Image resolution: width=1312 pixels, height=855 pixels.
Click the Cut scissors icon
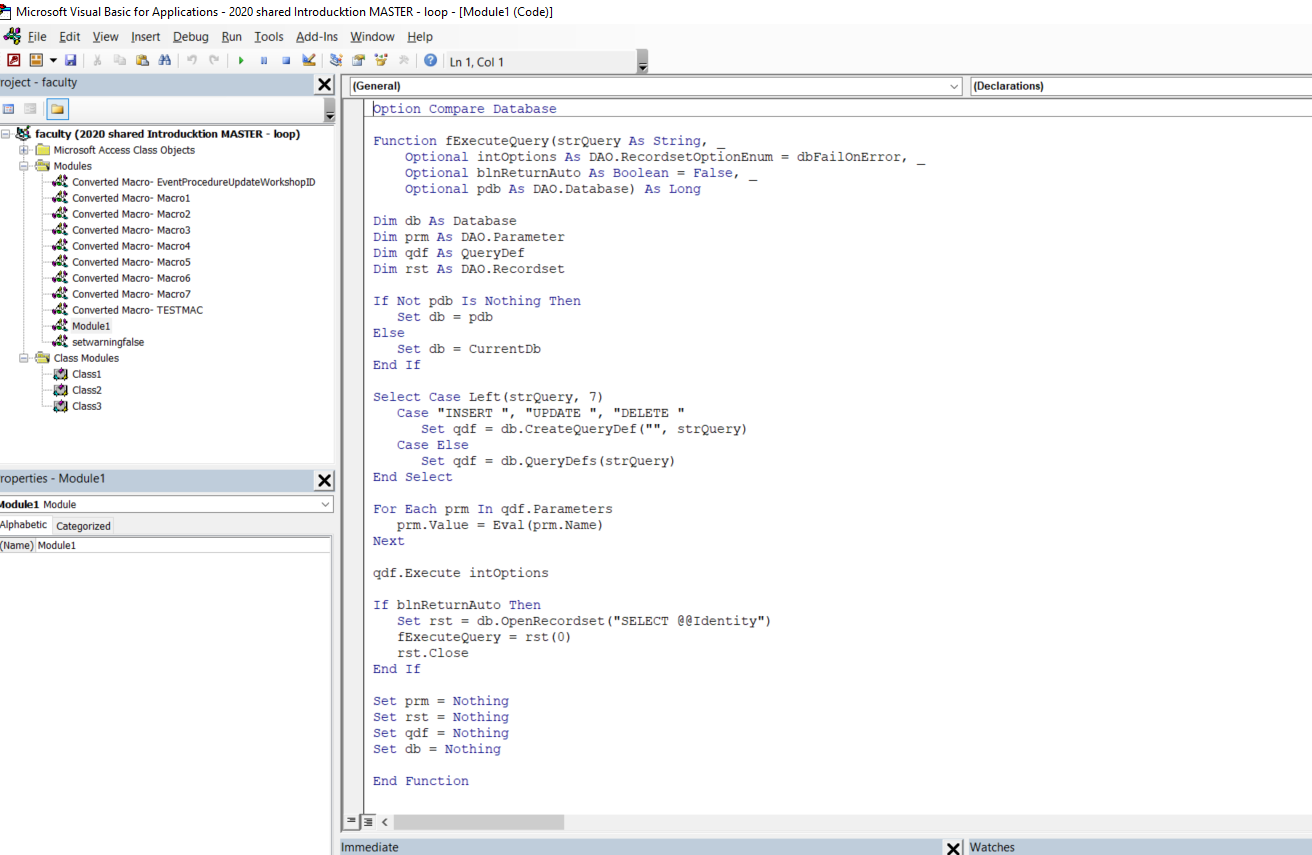(98, 61)
